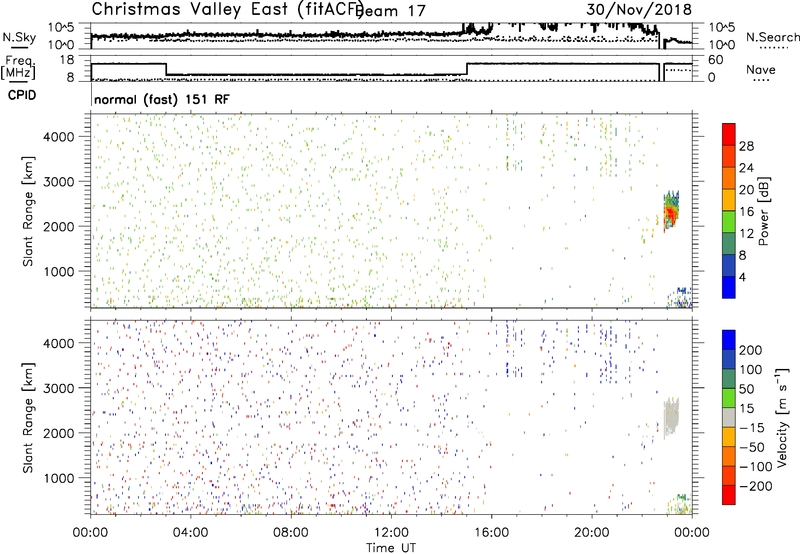Screen dimensions: 800x554
Task: Click the N.Sky legend label
Action: (19, 37)
